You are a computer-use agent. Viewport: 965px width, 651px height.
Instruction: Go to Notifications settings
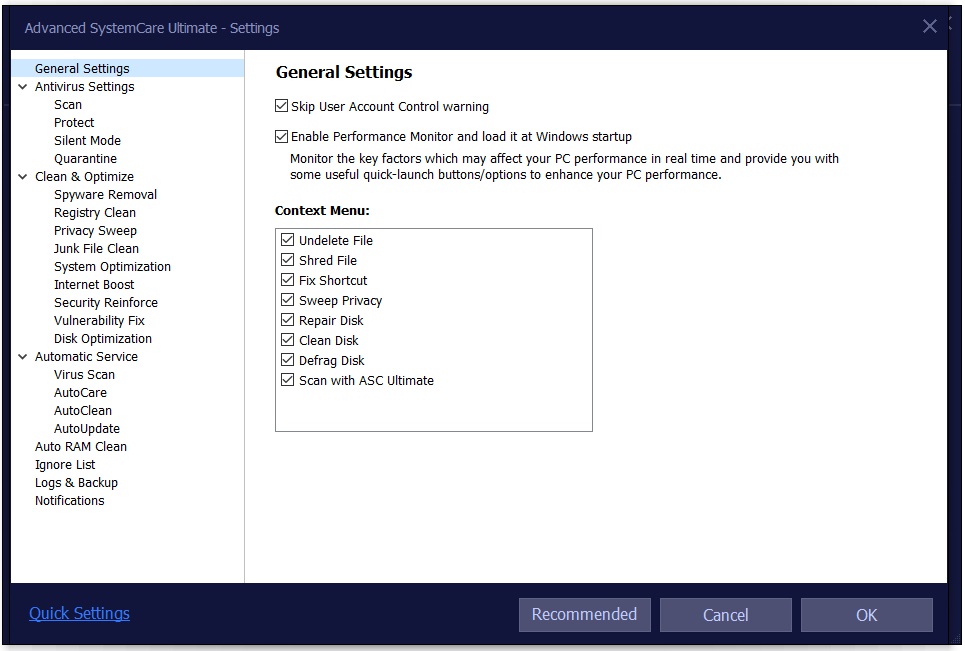(70, 501)
